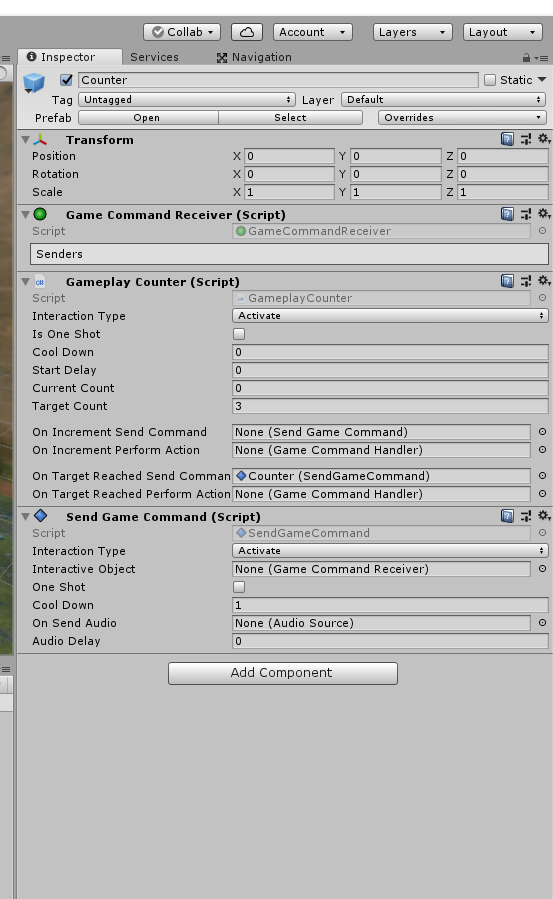Click the cloud services icon button
The width and height of the screenshot is (553, 899).
point(246,32)
